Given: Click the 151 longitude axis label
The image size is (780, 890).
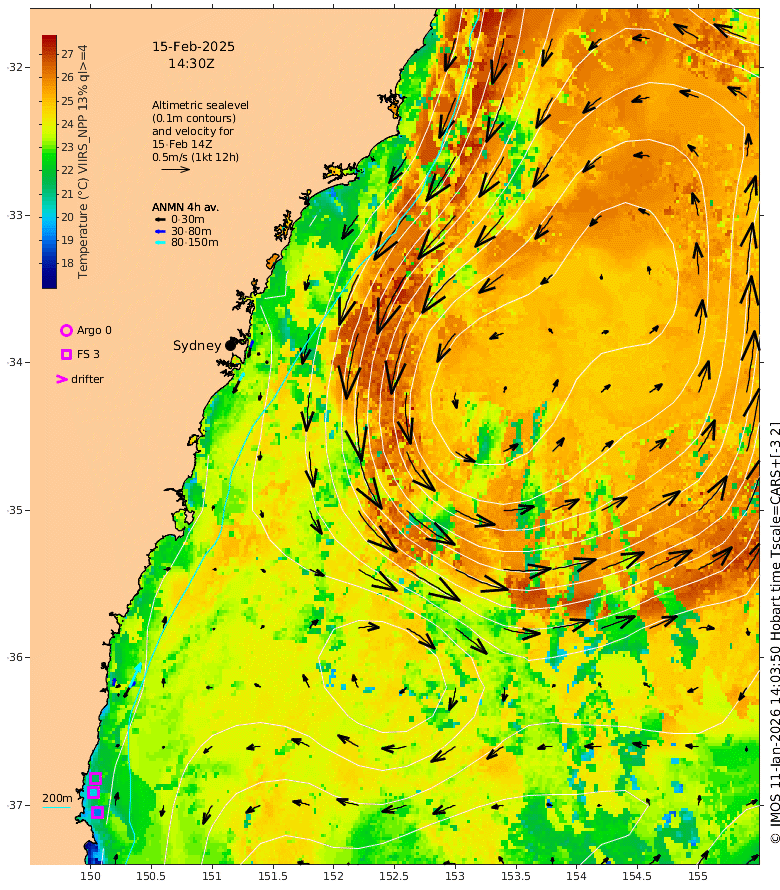Looking at the screenshot, I should [212, 876].
